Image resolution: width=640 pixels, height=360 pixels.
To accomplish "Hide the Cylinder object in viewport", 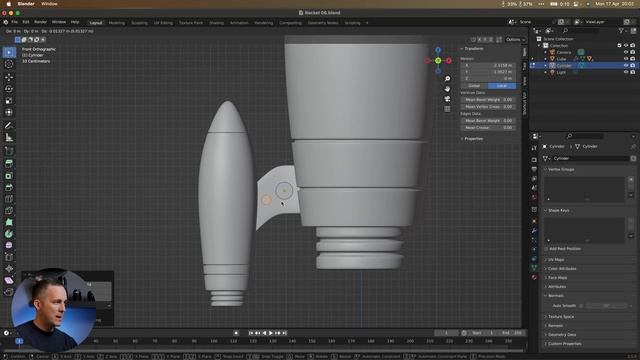I will (626, 65).
